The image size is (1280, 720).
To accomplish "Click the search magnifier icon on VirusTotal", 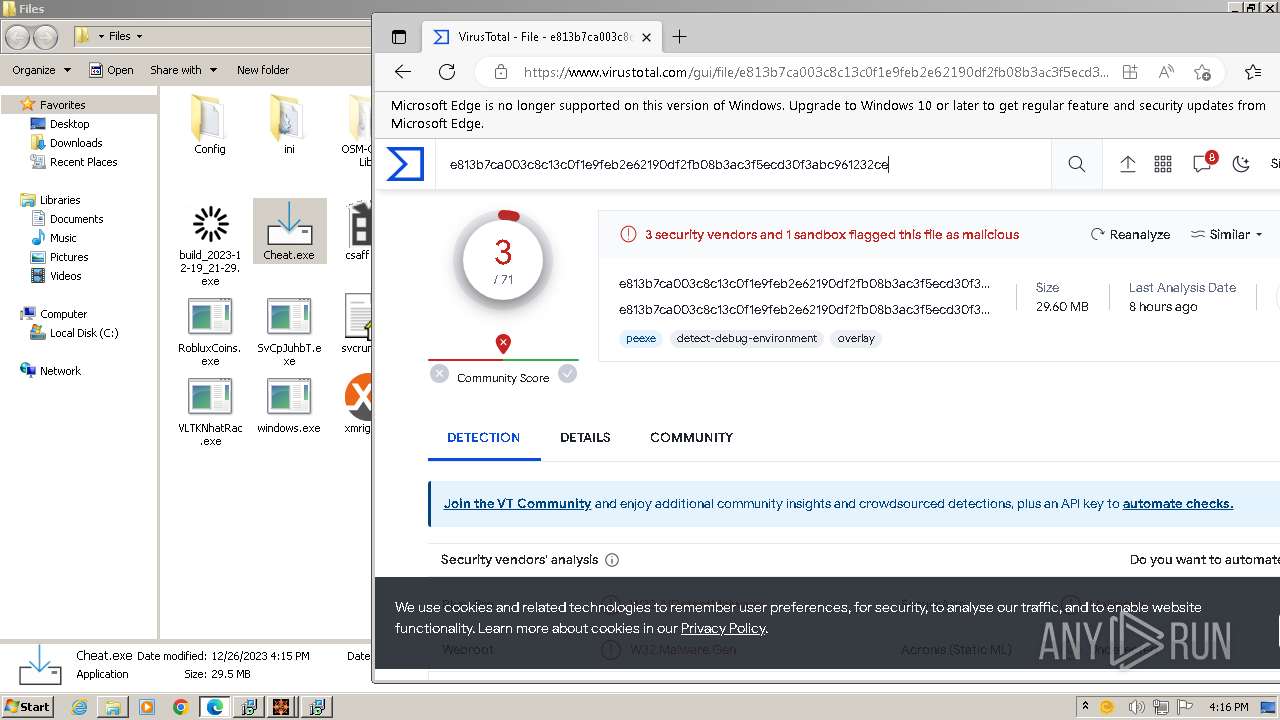I will 1076,164.
